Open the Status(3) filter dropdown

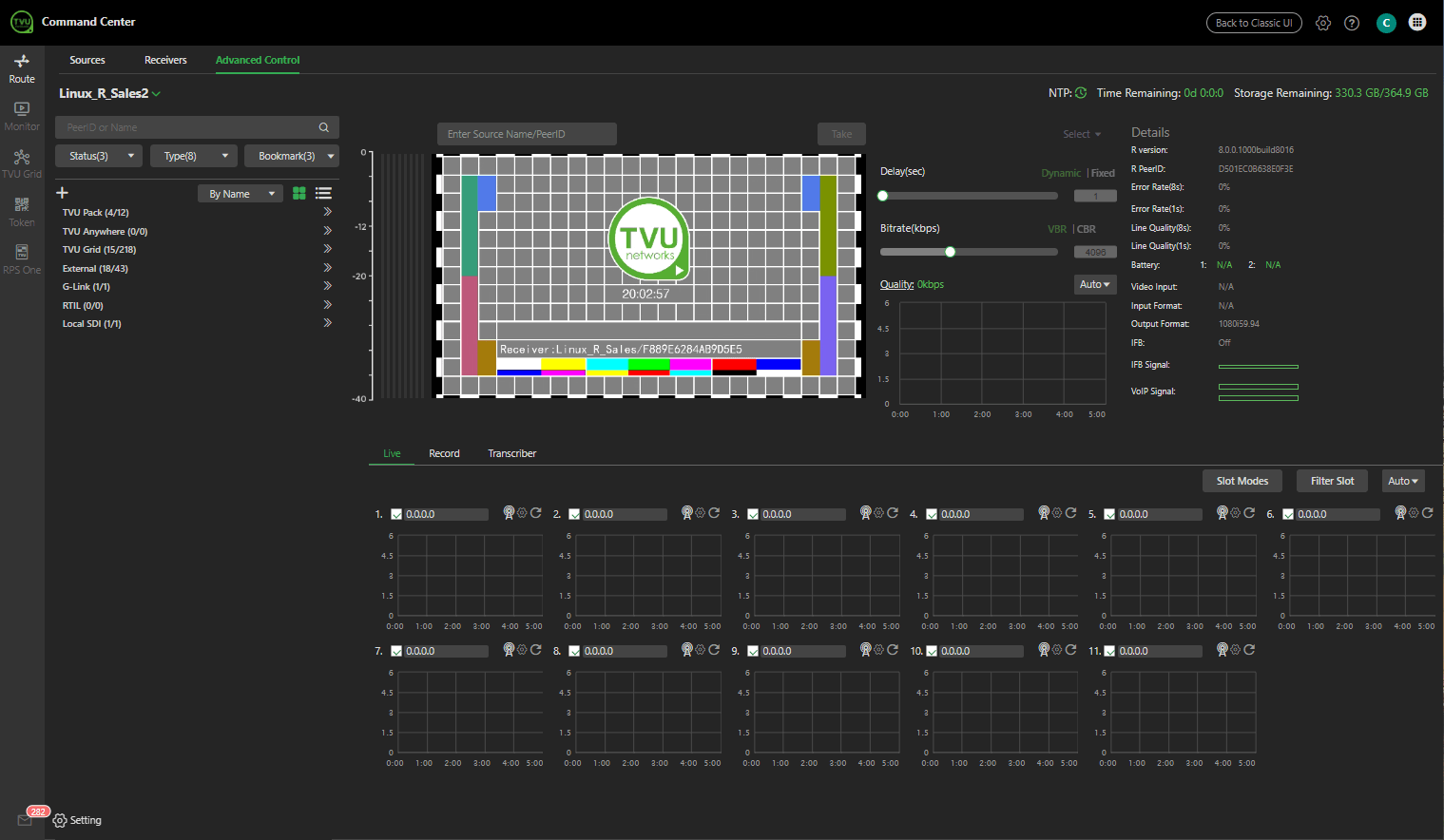pos(99,156)
